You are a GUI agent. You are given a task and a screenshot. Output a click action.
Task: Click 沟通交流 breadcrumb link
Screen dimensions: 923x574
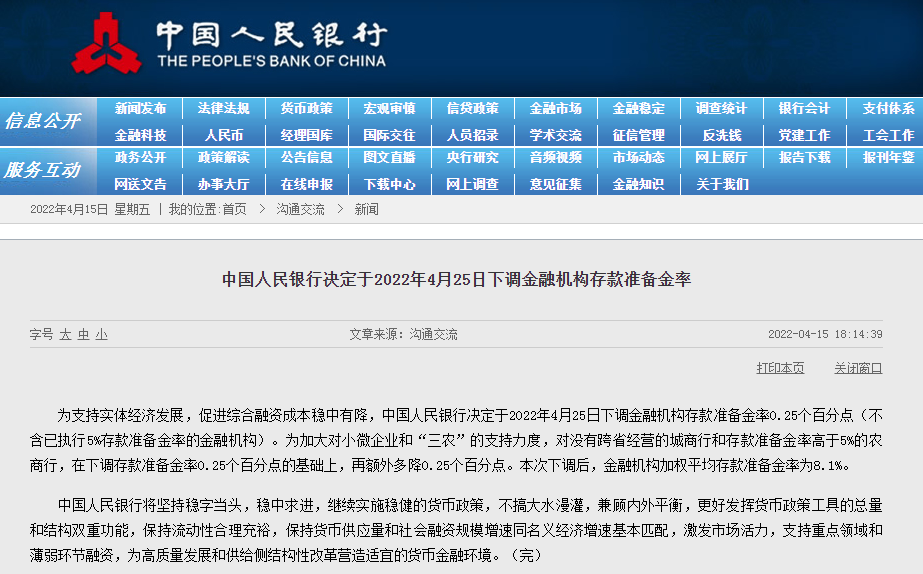point(300,209)
